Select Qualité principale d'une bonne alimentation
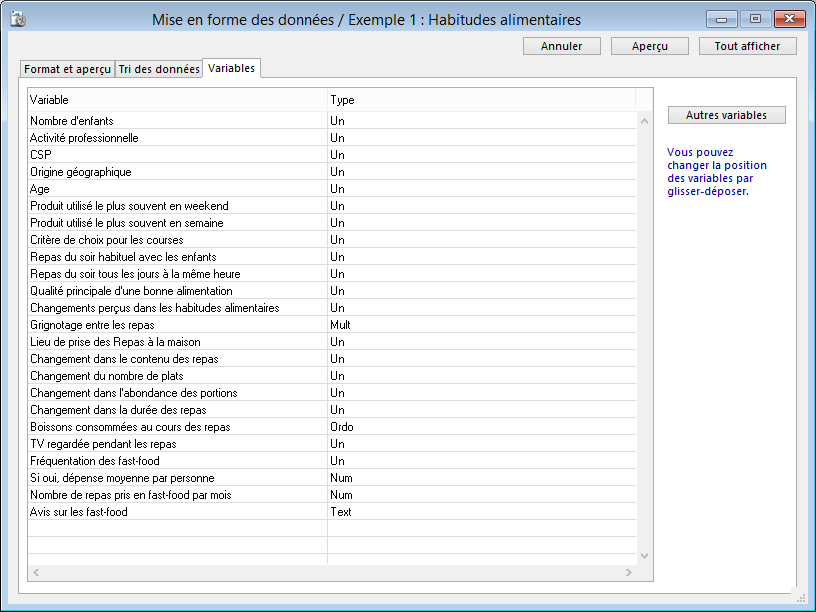This screenshot has width=816, height=612. 332,291
